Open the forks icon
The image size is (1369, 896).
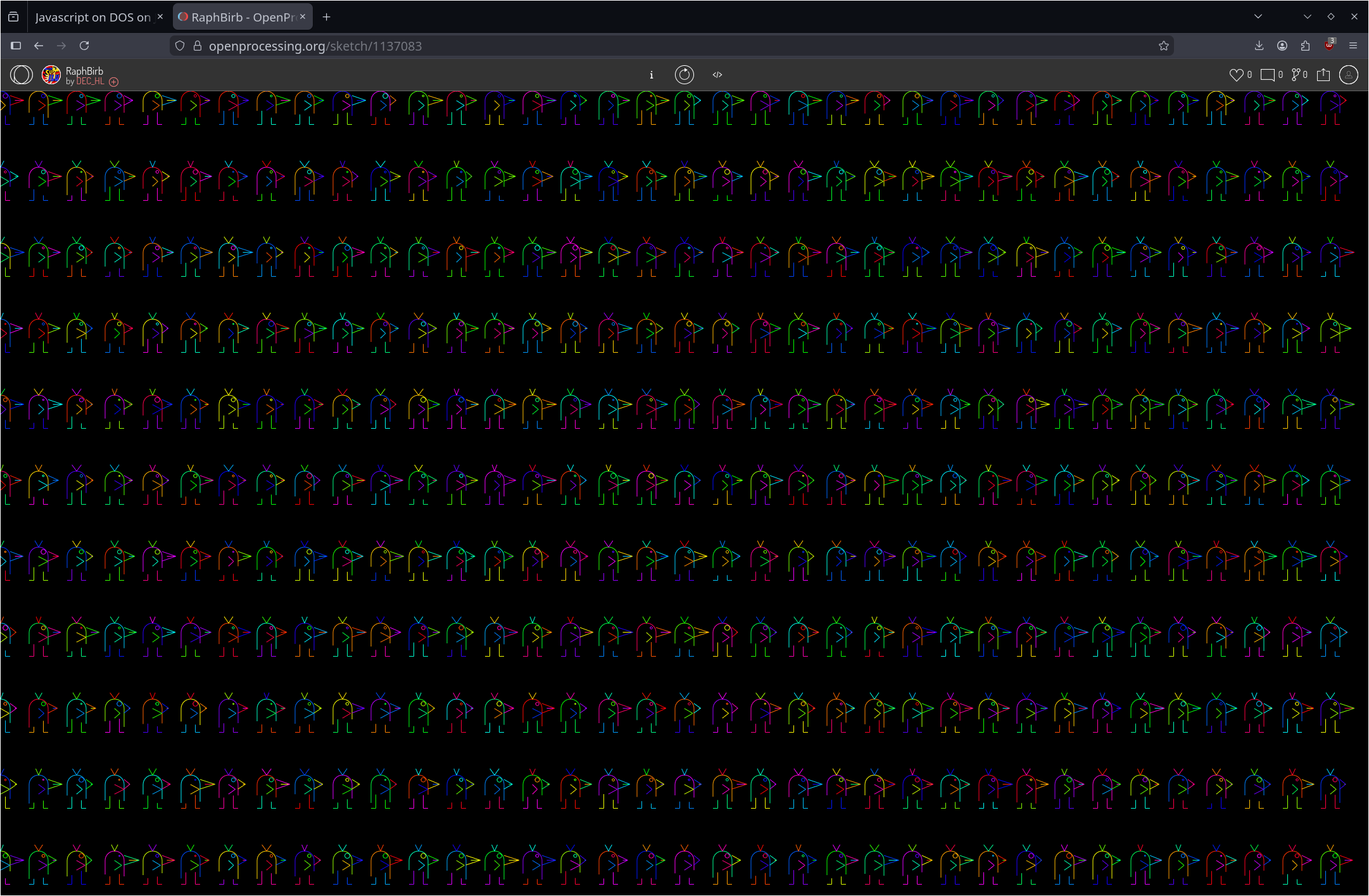tap(1295, 75)
